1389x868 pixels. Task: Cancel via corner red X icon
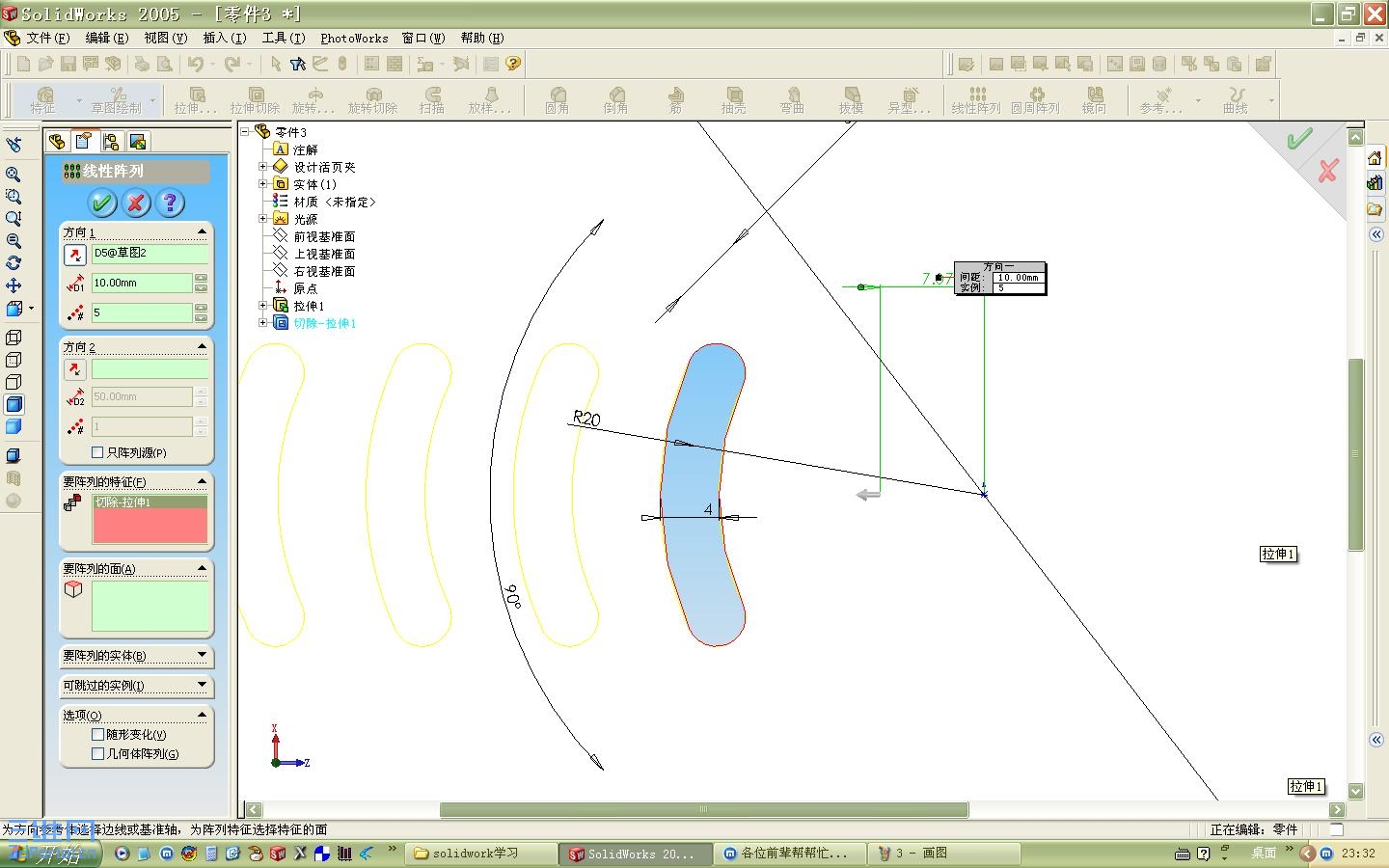pos(1328,171)
